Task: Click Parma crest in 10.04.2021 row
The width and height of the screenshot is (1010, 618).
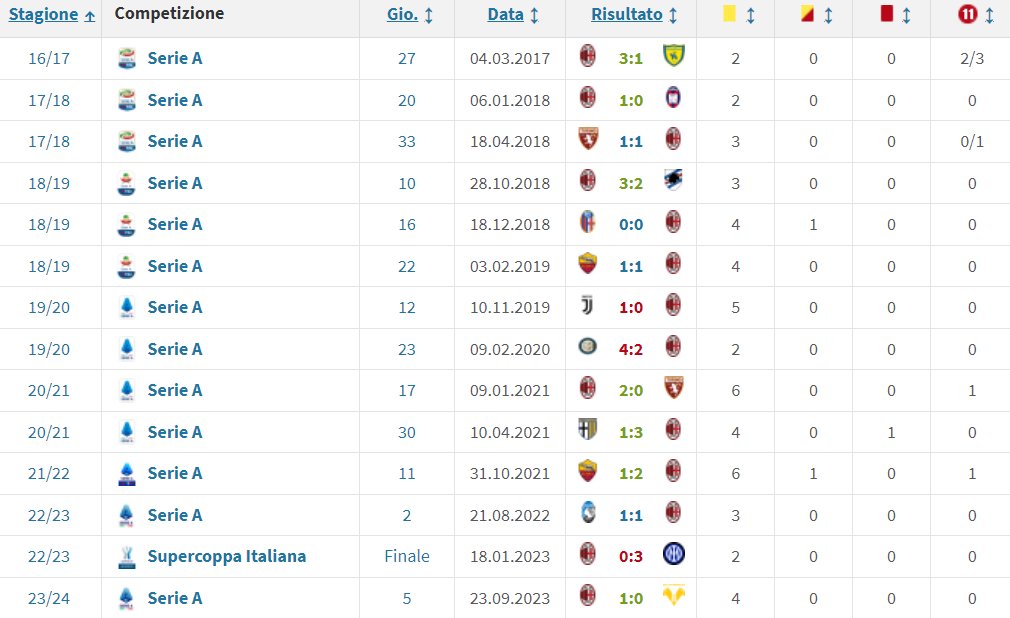Action: point(587,430)
